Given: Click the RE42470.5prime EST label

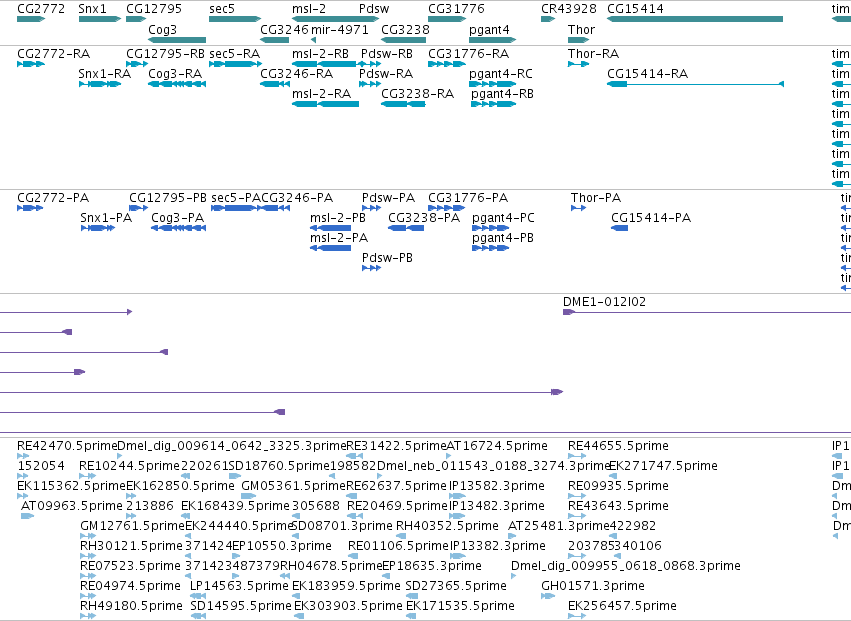Looking at the screenshot, I should [x=67, y=446].
